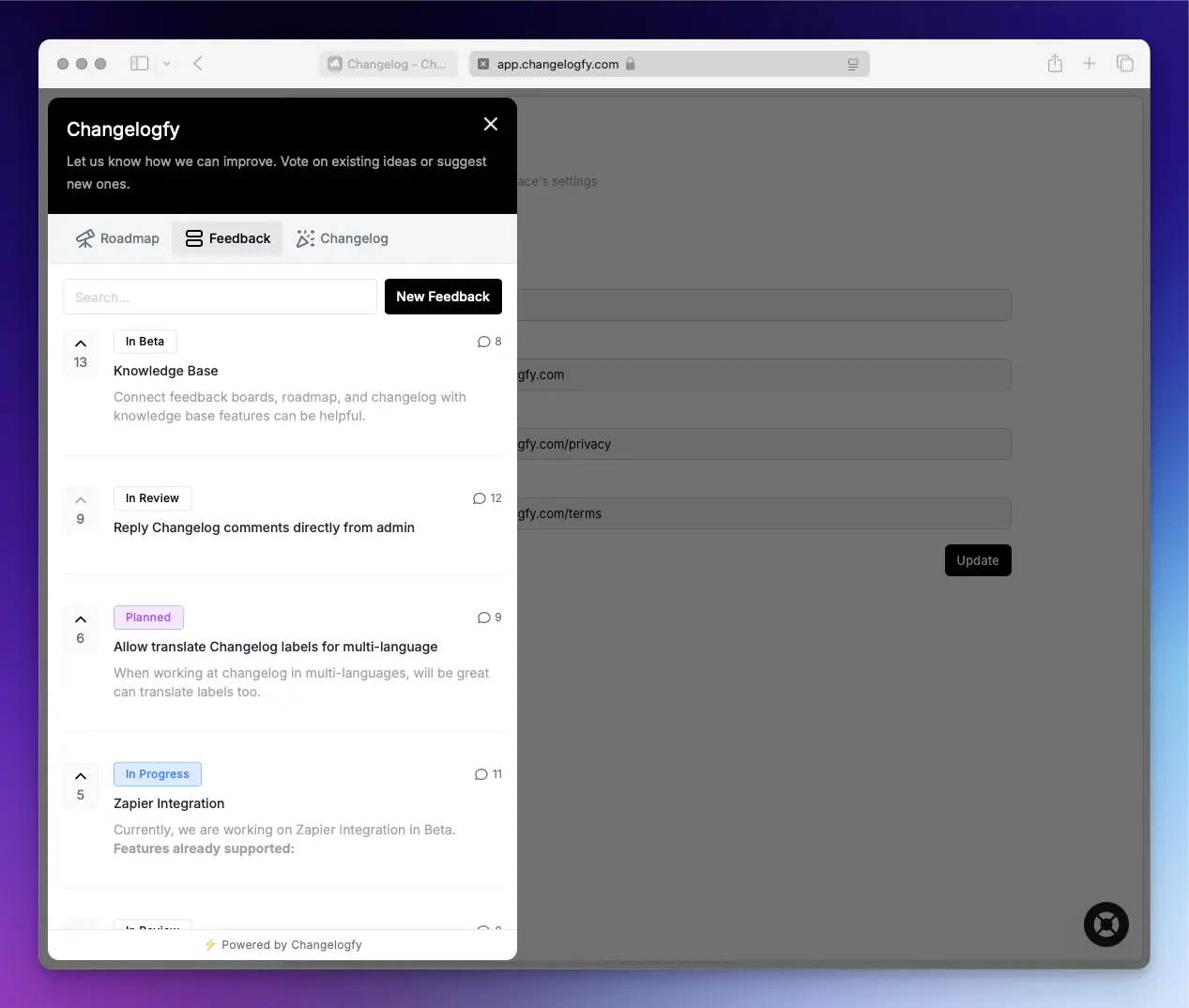Screen dimensions: 1189x1008
Task: Switch to the Changelog - Ch... browser tab
Action: pos(389,64)
